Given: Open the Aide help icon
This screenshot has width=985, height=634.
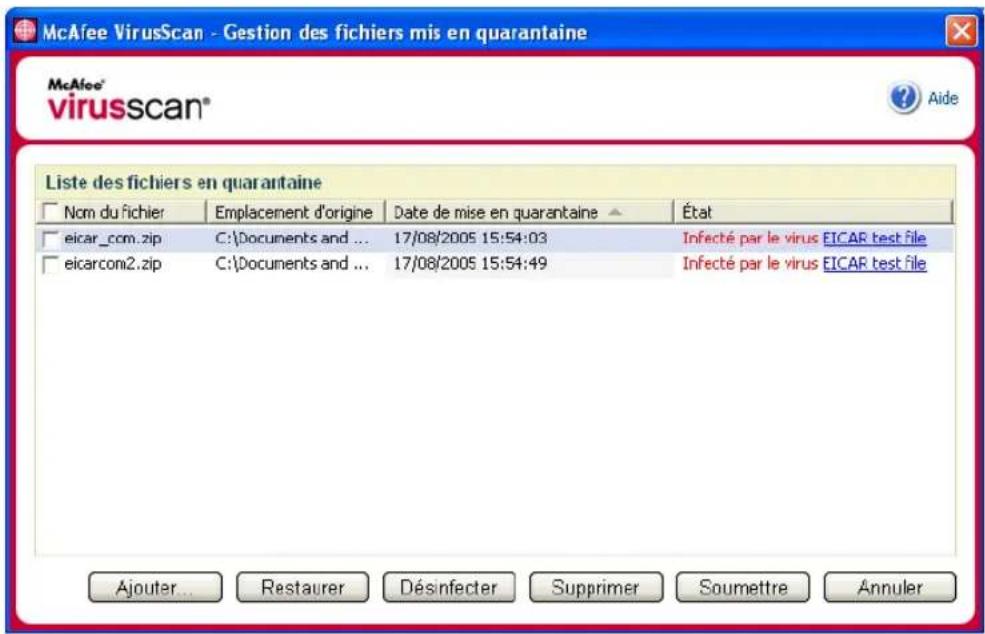Looking at the screenshot, I should pyautogui.click(x=904, y=98).
